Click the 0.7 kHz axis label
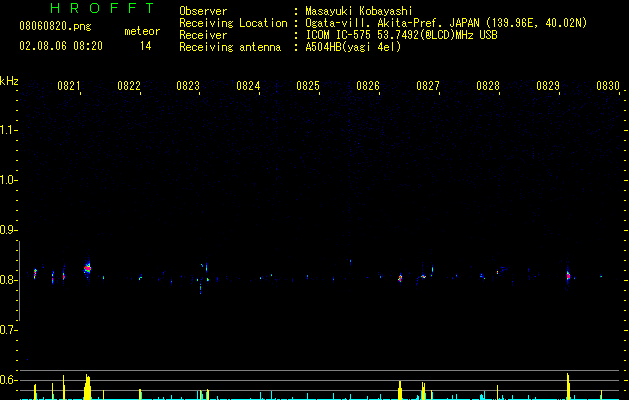Viewport: 629px width, 400px height. pos(8,330)
